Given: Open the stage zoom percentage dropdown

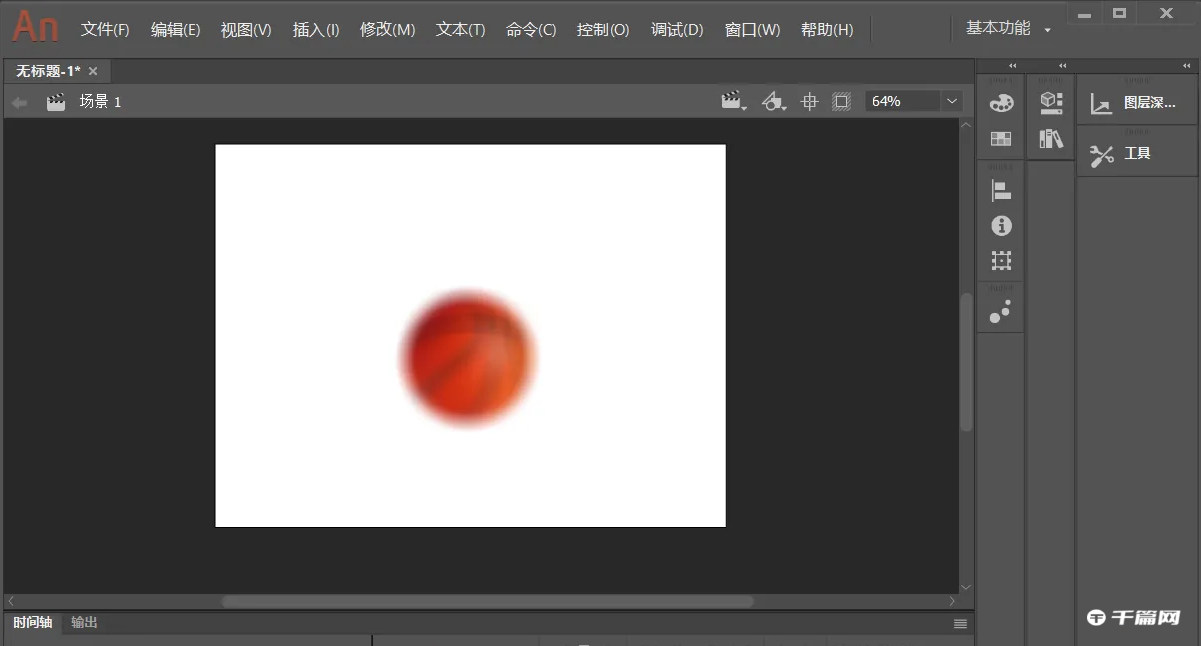Looking at the screenshot, I should pos(951,100).
